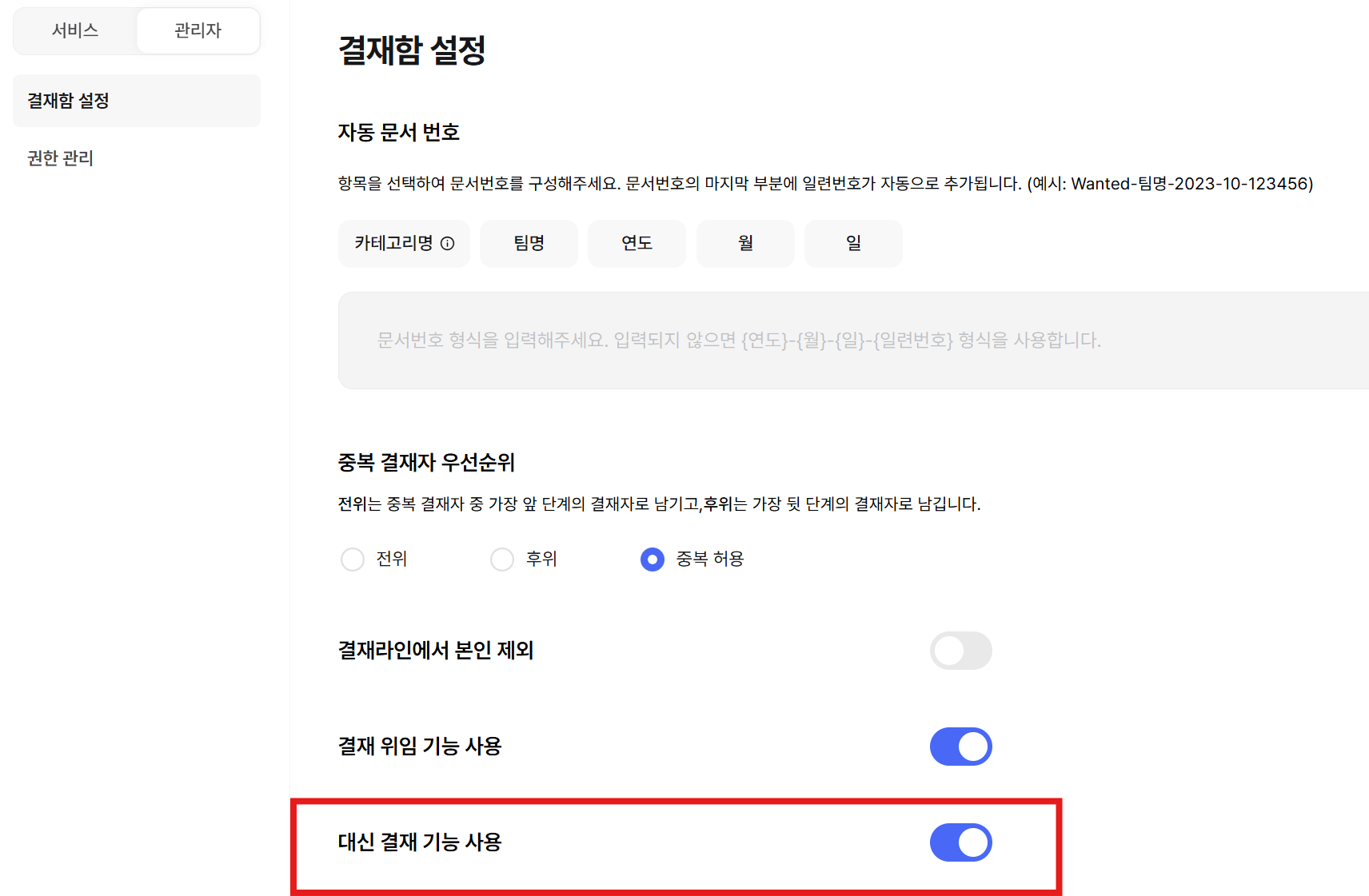Switch to the 관리자 tab

point(198,31)
